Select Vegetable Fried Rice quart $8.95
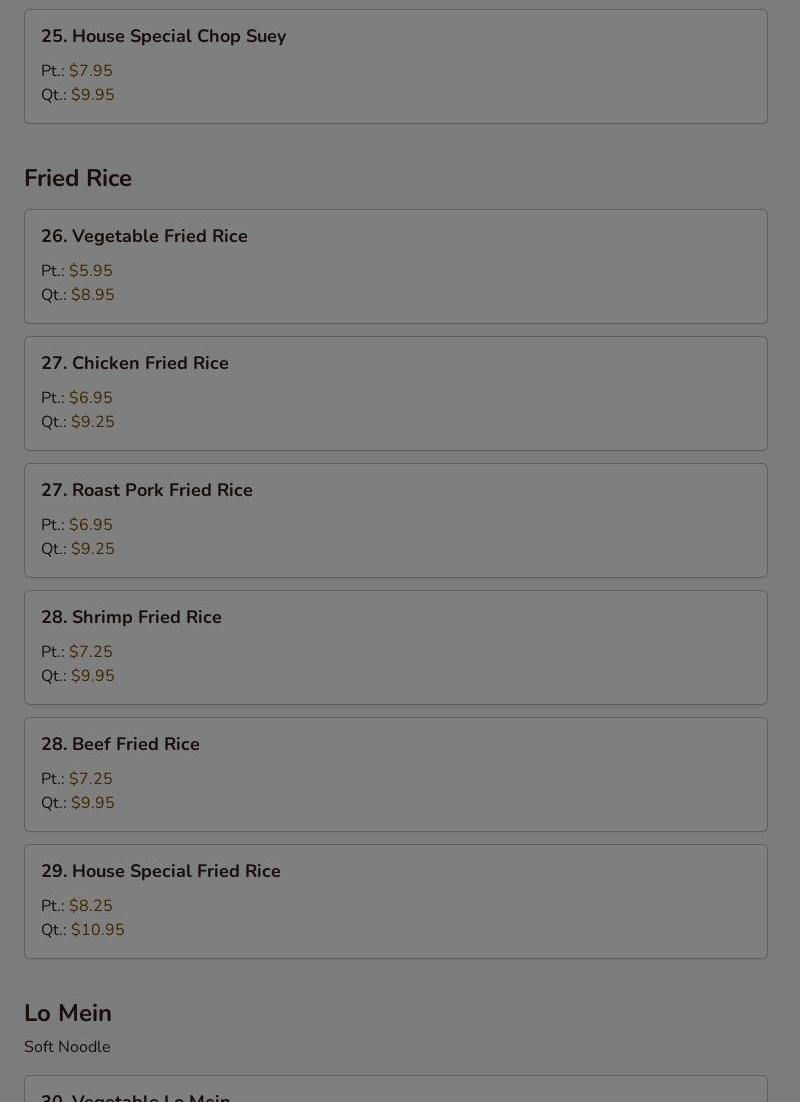This screenshot has width=800, height=1102. click(x=93, y=294)
